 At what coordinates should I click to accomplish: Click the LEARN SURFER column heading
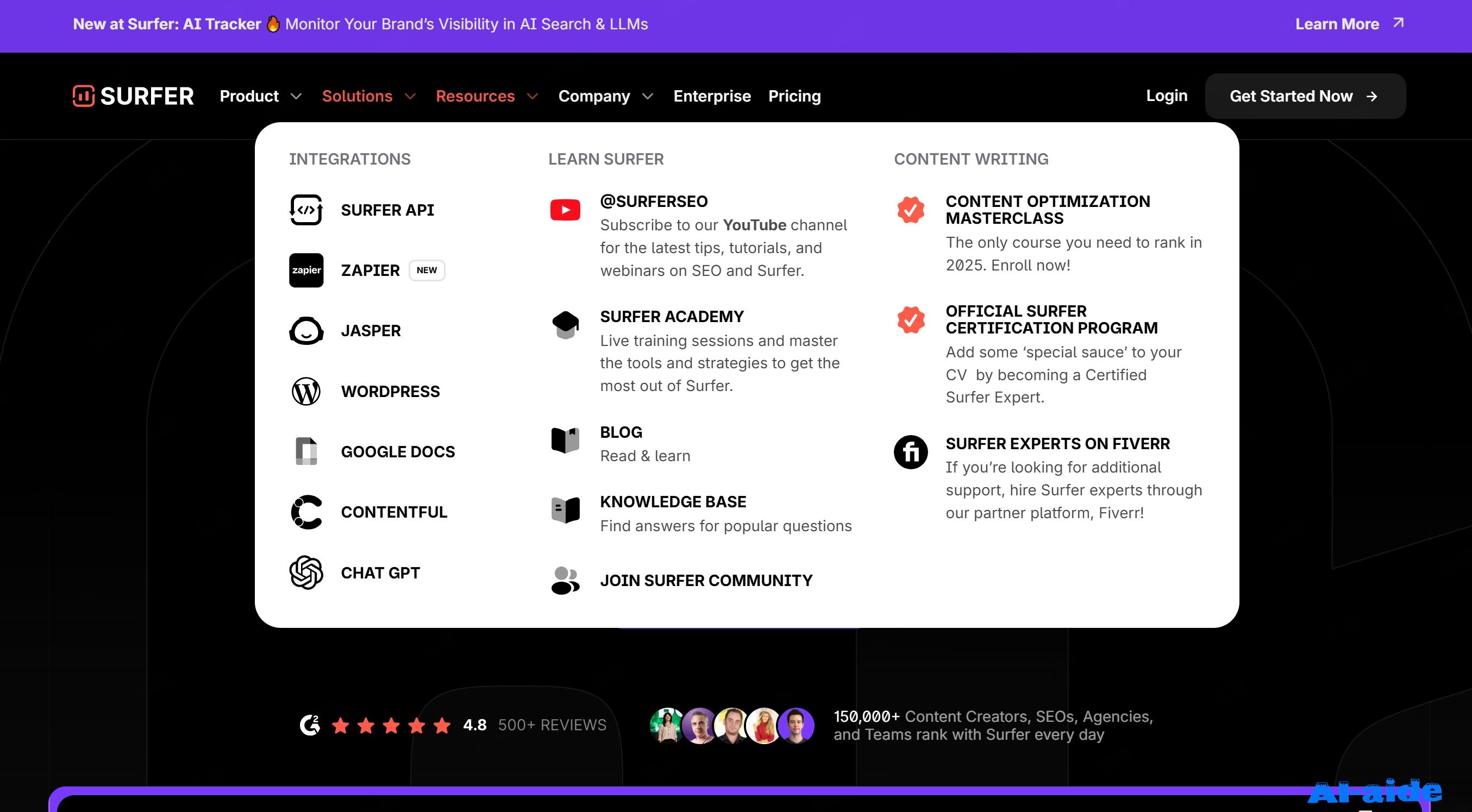606,159
